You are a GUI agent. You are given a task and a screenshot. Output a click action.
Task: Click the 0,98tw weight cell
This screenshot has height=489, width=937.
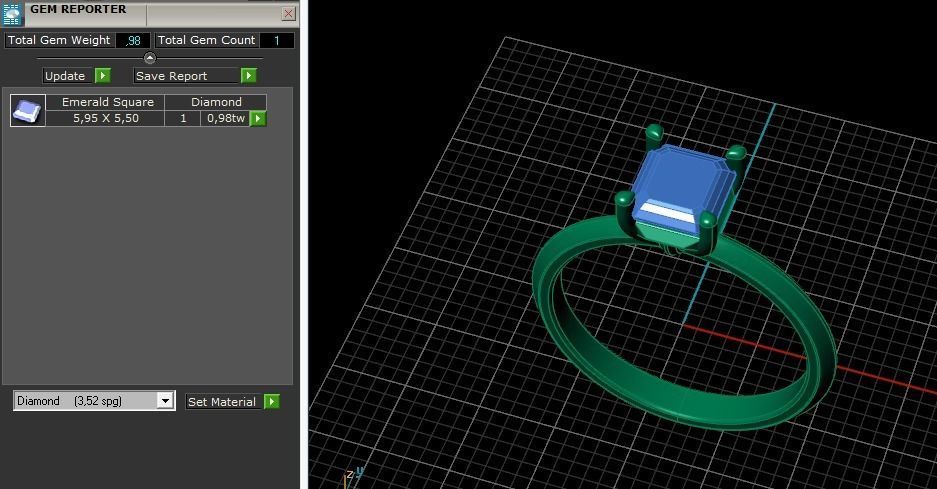click(x=225, y=118)
